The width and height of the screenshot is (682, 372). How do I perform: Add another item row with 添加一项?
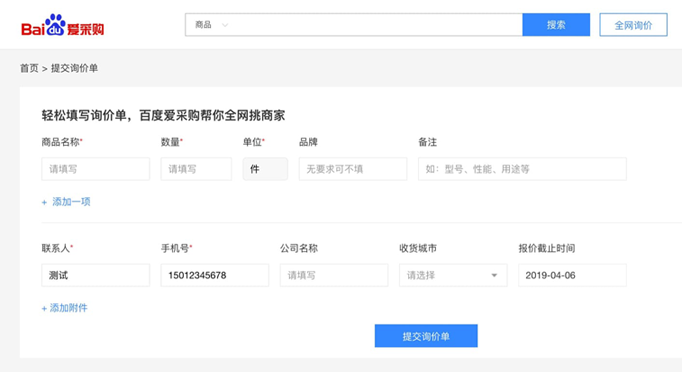pyautogui.click(x=66, y=202)
